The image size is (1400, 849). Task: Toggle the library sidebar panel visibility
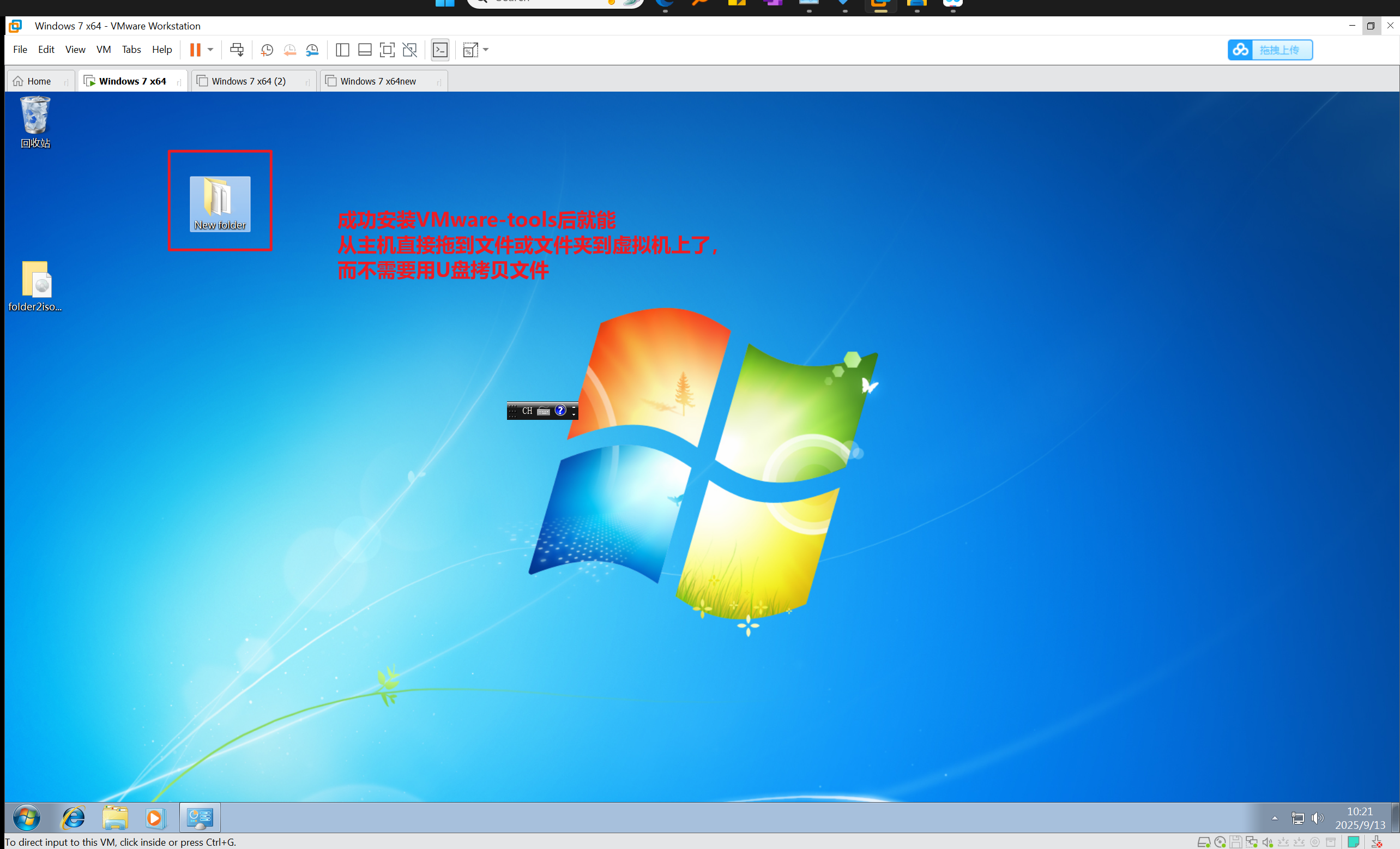tap(342, 50)
